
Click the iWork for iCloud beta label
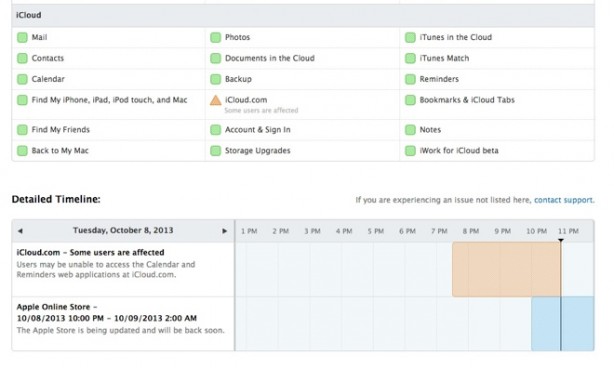coord(459,151)
